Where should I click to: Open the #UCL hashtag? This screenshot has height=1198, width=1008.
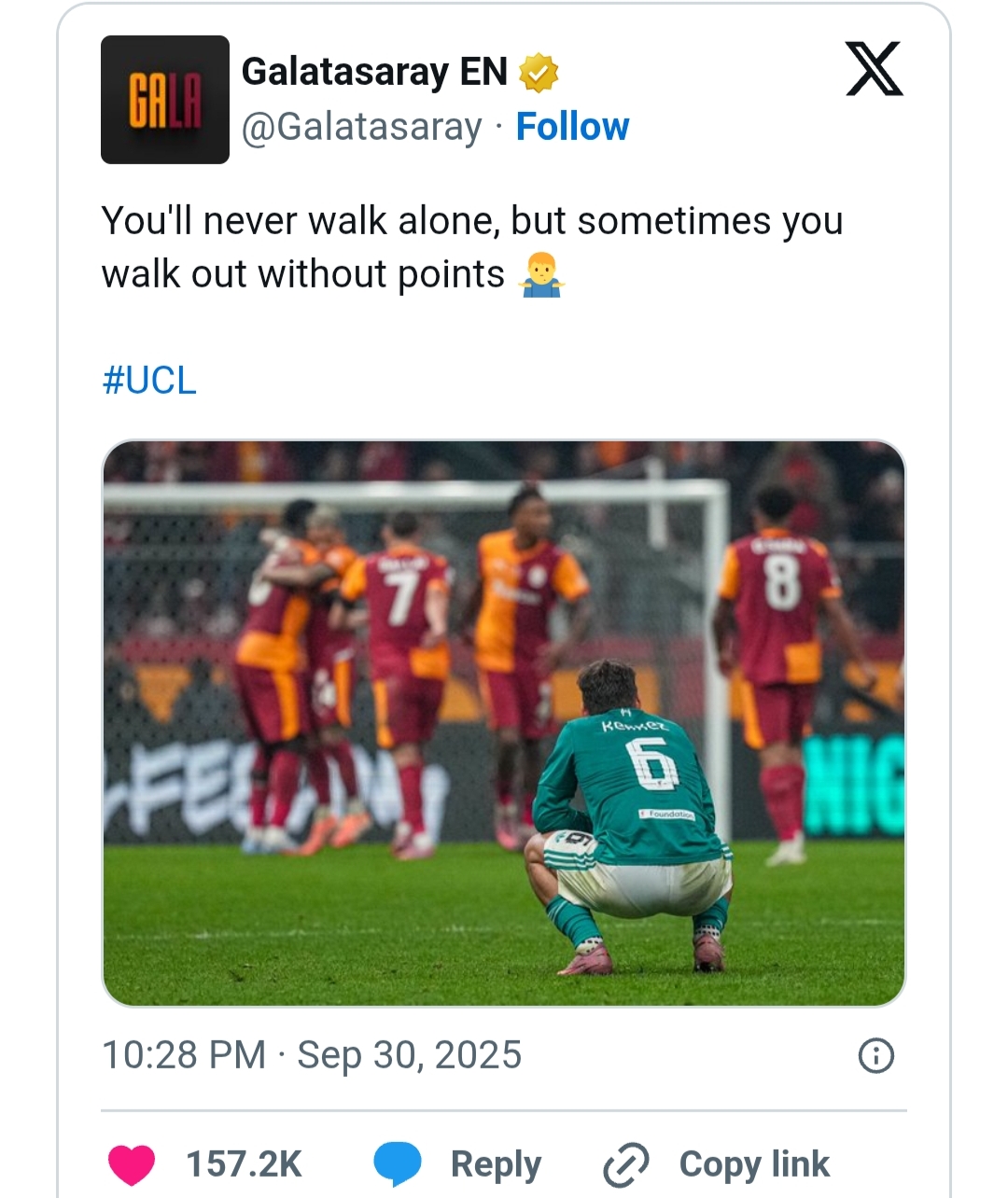(x=149, y=381)
